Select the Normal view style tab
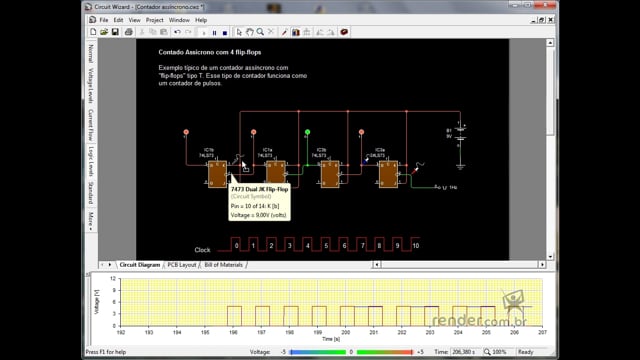The image size is (640, 360). [x=91, y=53]
